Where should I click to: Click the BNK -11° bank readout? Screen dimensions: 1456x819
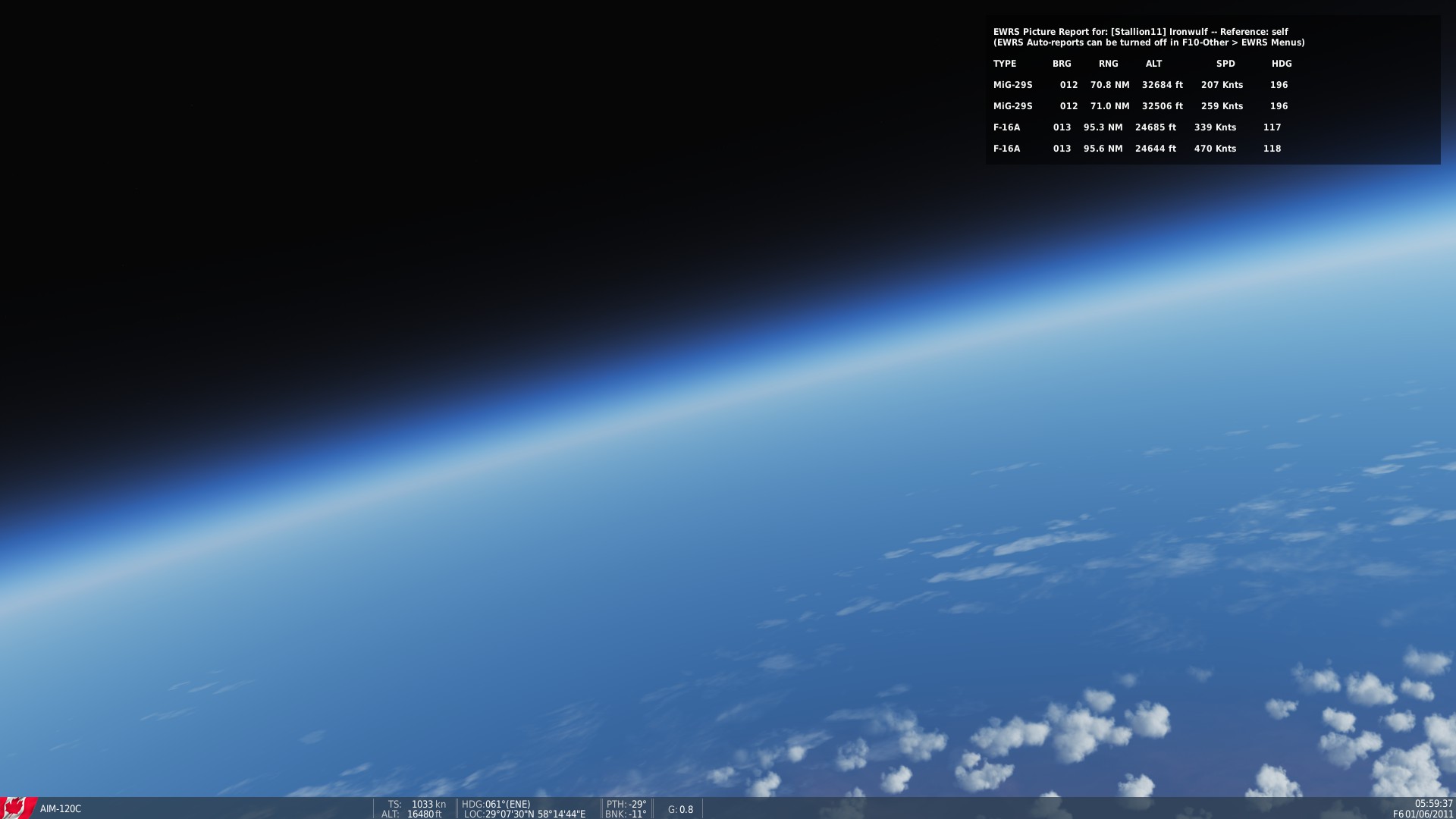626,814
